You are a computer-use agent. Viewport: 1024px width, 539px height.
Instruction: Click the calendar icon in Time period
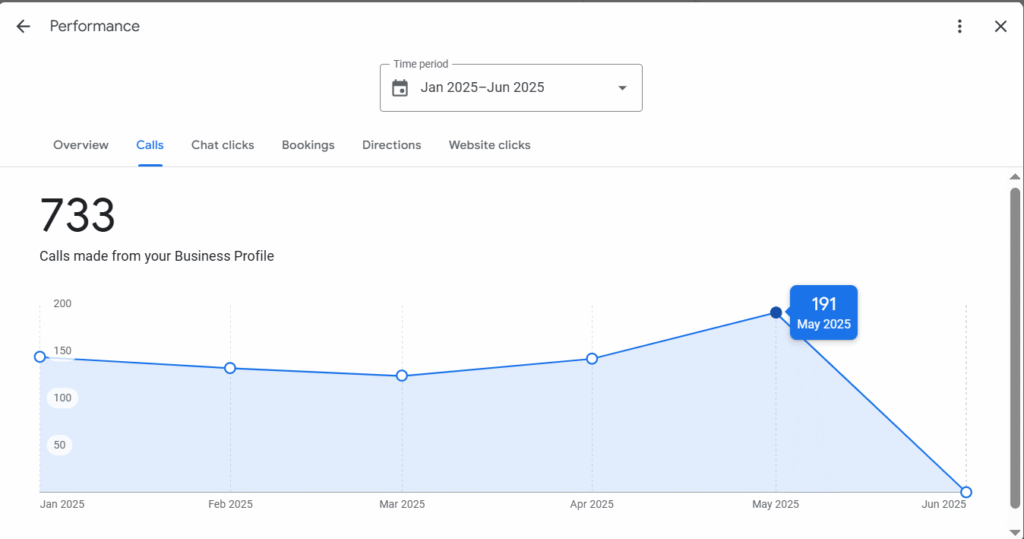[x=400, y=88]
